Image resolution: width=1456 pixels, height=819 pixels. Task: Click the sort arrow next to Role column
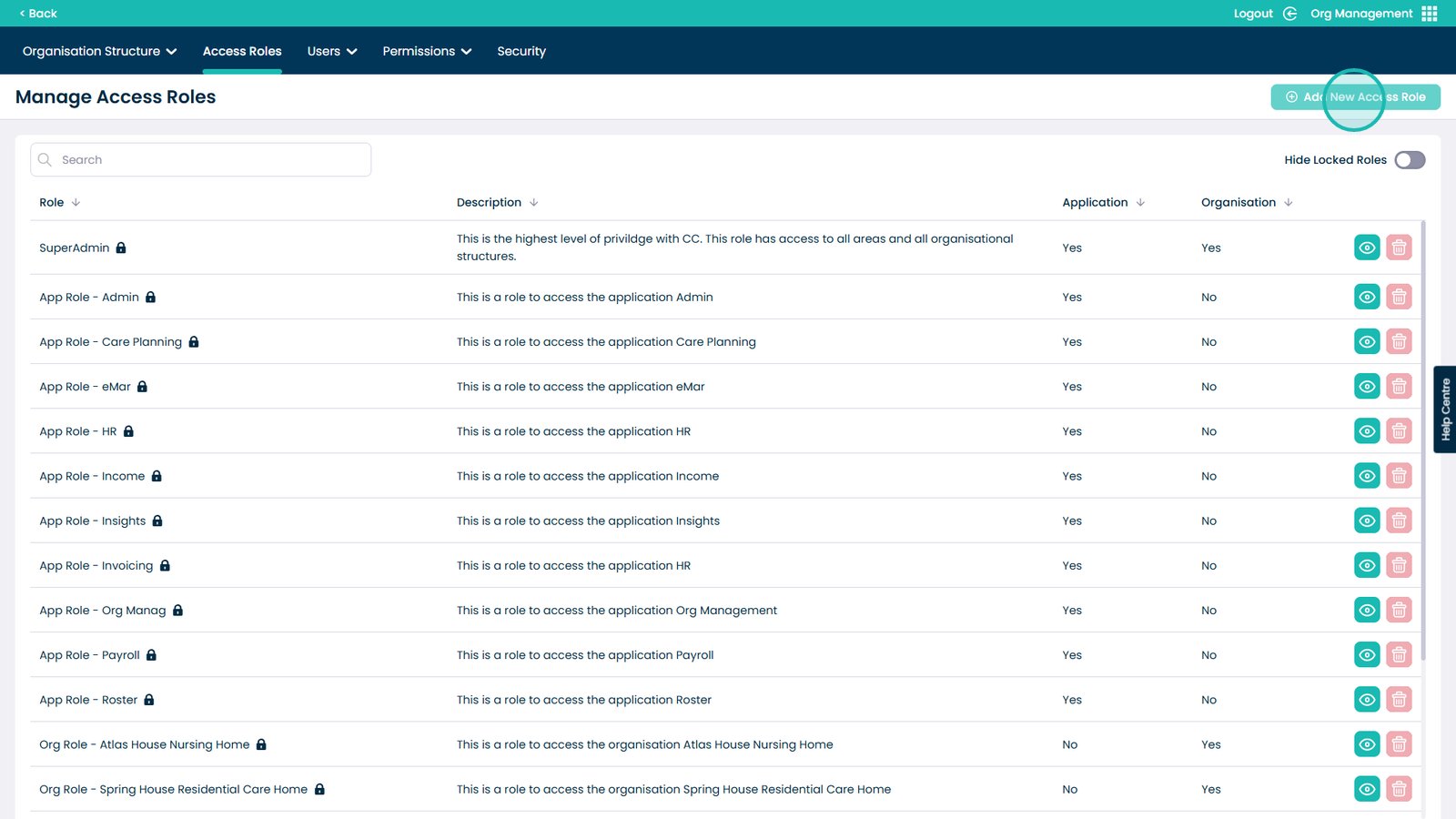pos(76,203)
